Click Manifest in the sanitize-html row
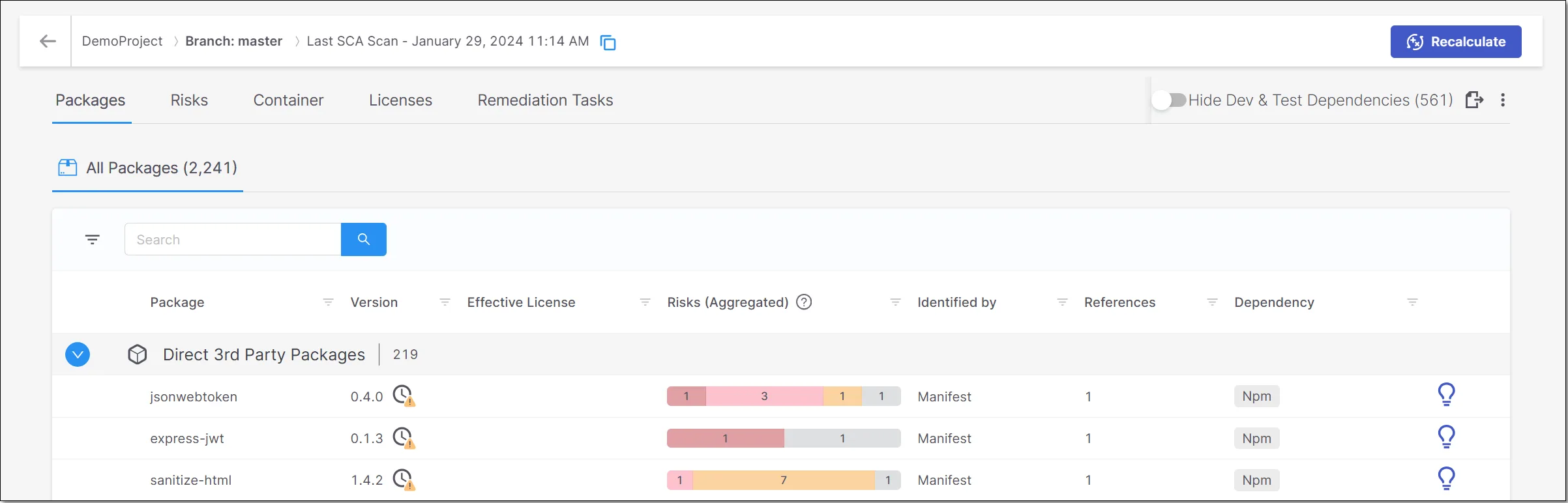The width and height of the screenshot is (1568, 503). [944, 480]
